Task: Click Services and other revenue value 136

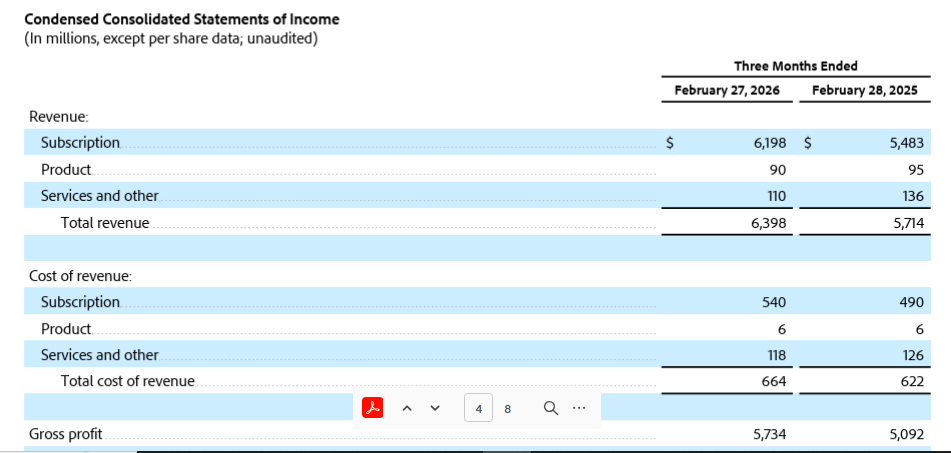Action: pos(913,196)
